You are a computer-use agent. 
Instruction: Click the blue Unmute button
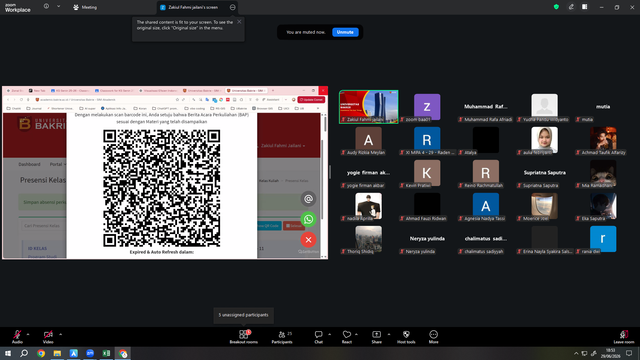coord(345,32)
